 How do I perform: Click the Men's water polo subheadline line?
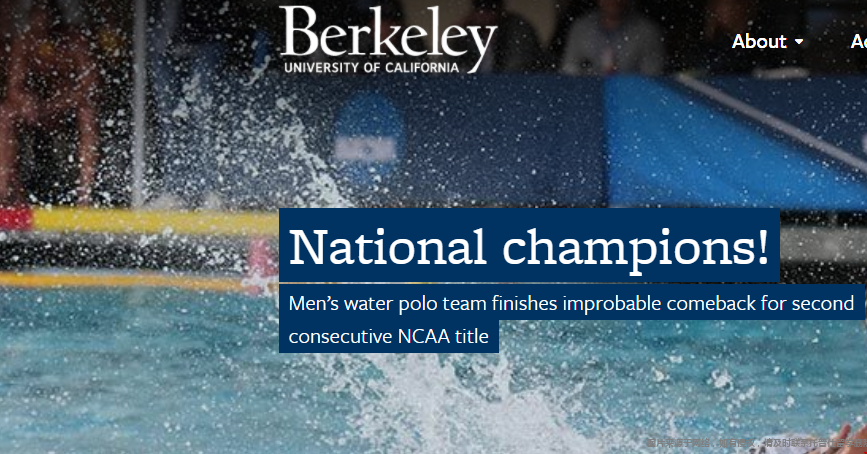(571, 303)
